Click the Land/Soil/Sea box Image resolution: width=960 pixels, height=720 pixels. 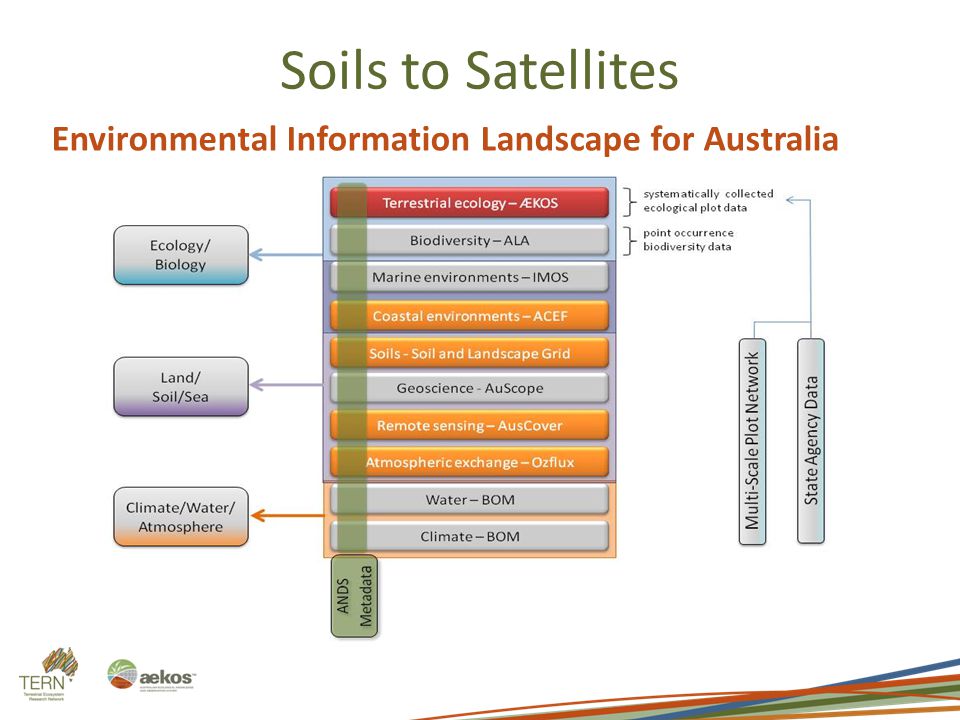181,386
